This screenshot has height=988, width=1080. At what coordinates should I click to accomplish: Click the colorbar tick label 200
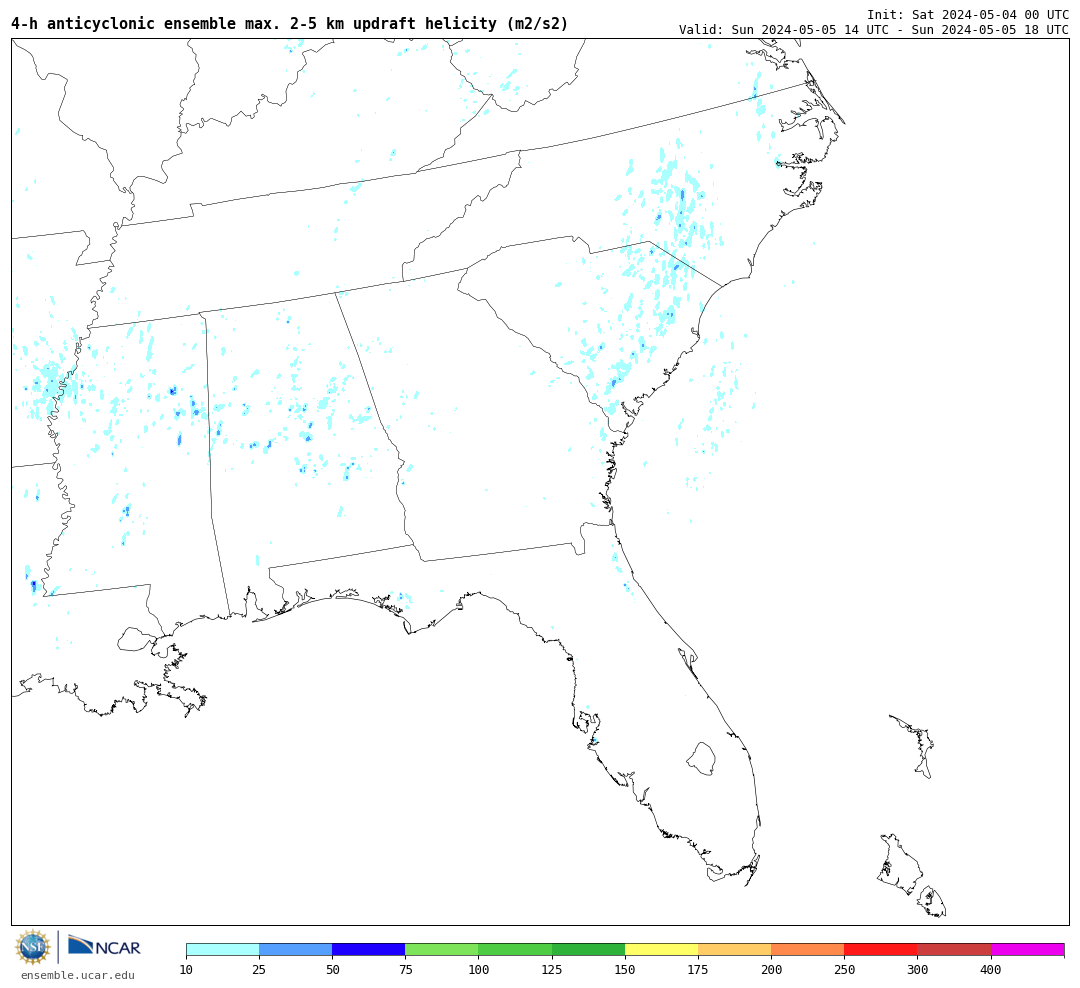[x=771, y=969]
